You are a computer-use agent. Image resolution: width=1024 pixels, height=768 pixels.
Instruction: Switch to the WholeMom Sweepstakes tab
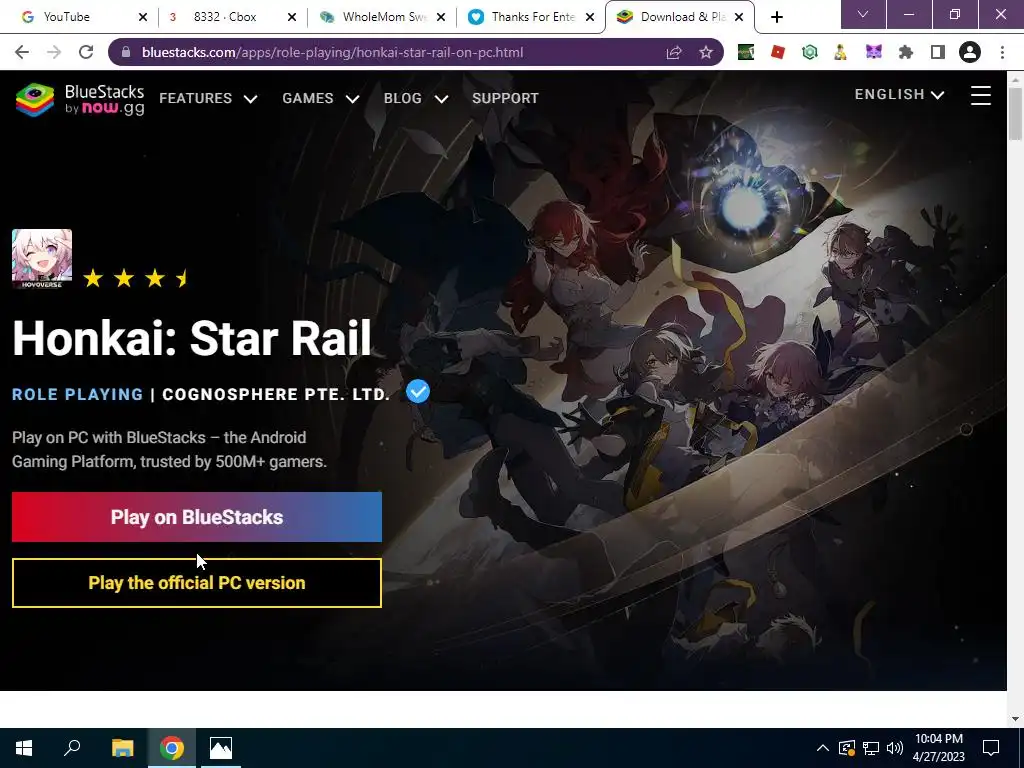[383, 17]
